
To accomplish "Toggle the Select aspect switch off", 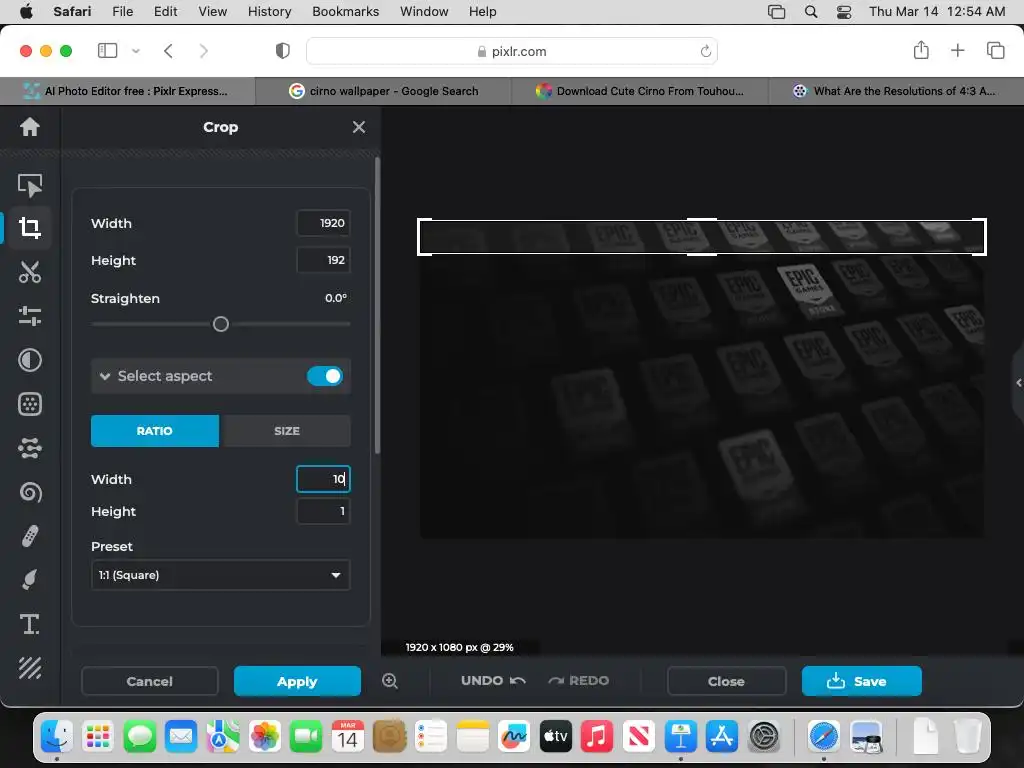I will (325, 376).
